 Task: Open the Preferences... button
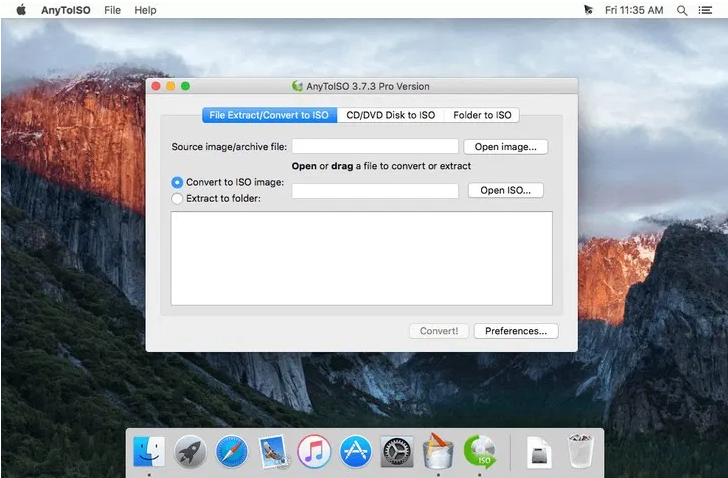tap(515, 331)
